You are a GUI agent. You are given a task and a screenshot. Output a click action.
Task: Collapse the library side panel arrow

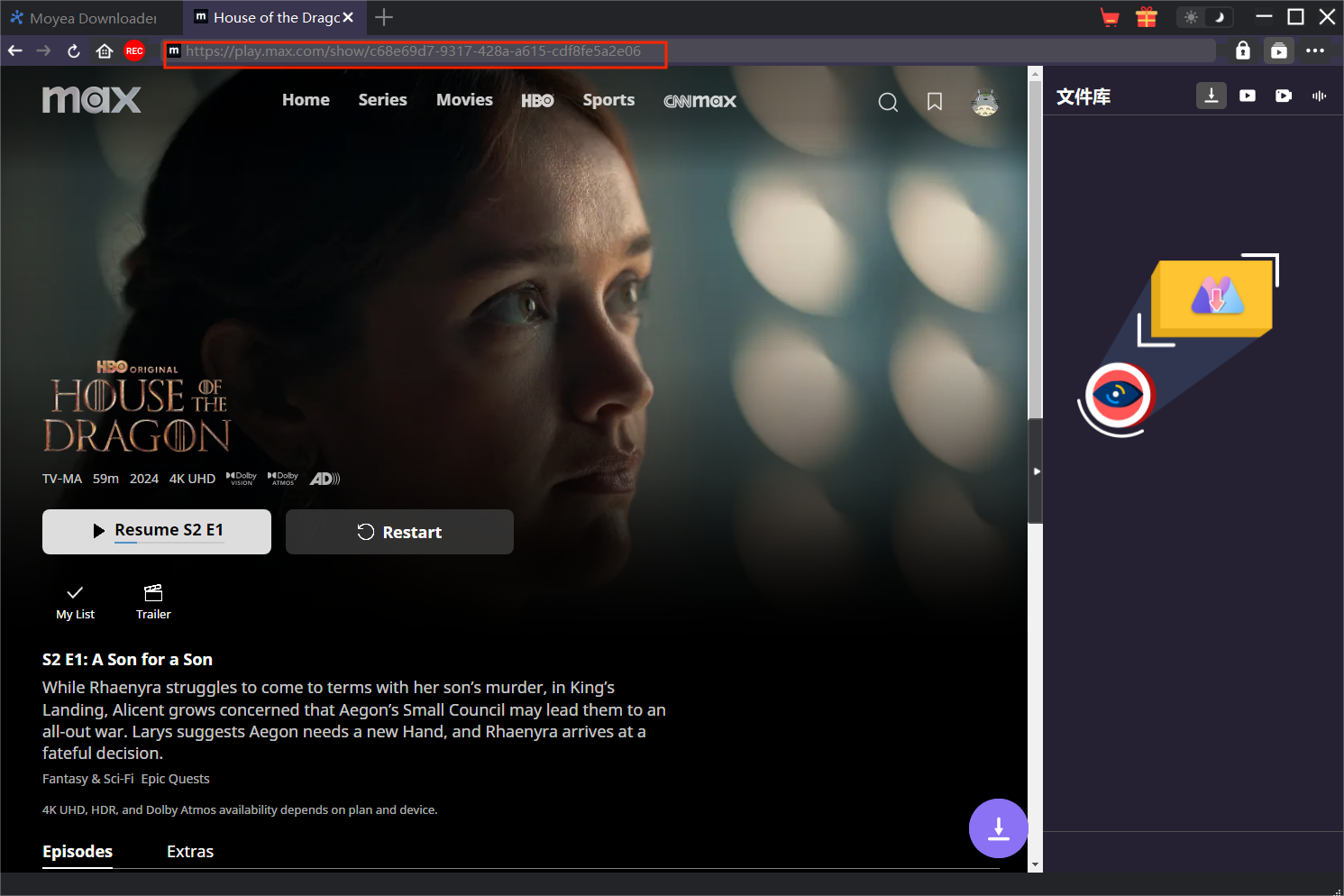pyautogui.click(x=1037, y=471)
